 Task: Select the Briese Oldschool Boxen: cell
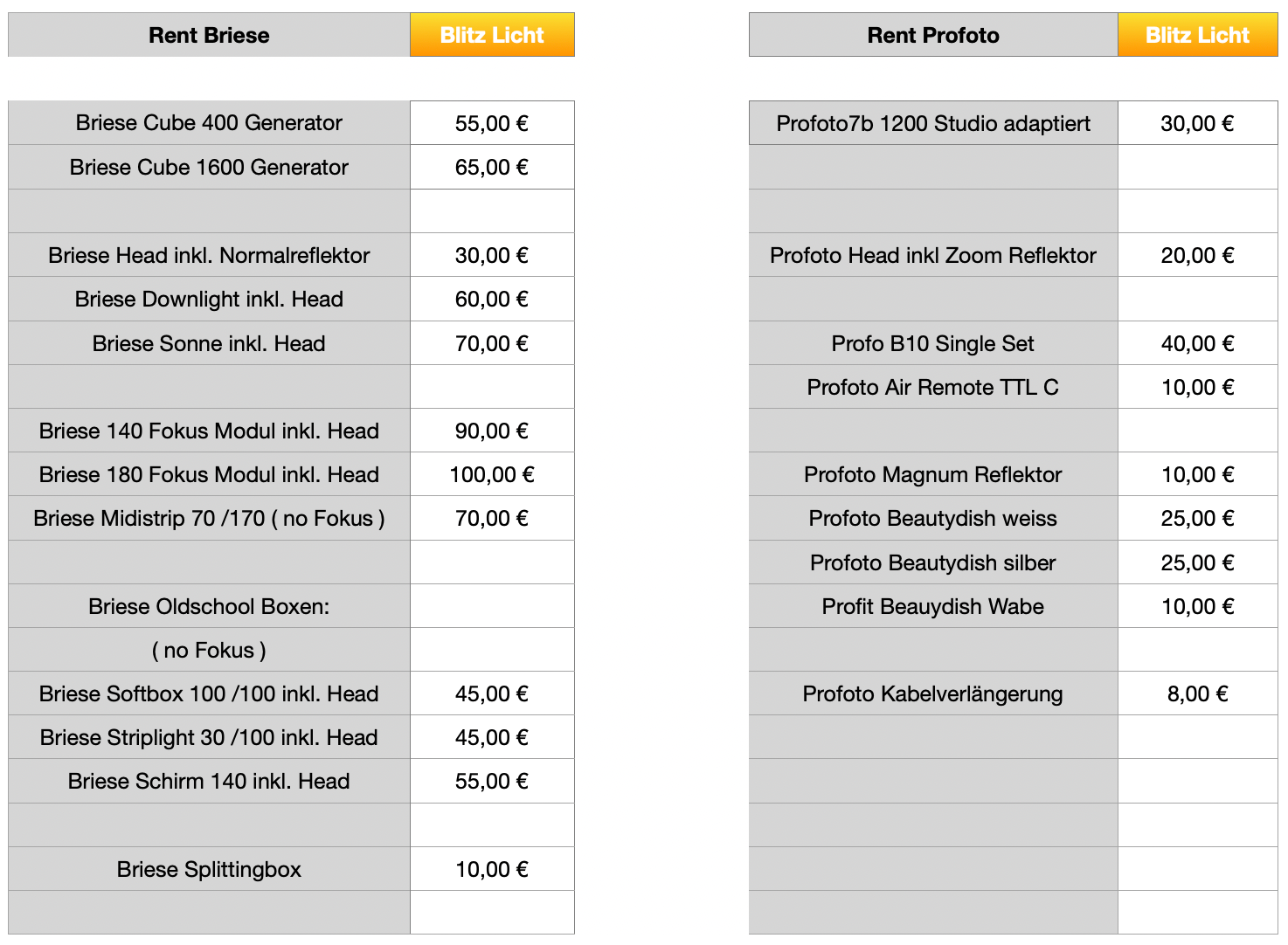[x=209, y=606]
